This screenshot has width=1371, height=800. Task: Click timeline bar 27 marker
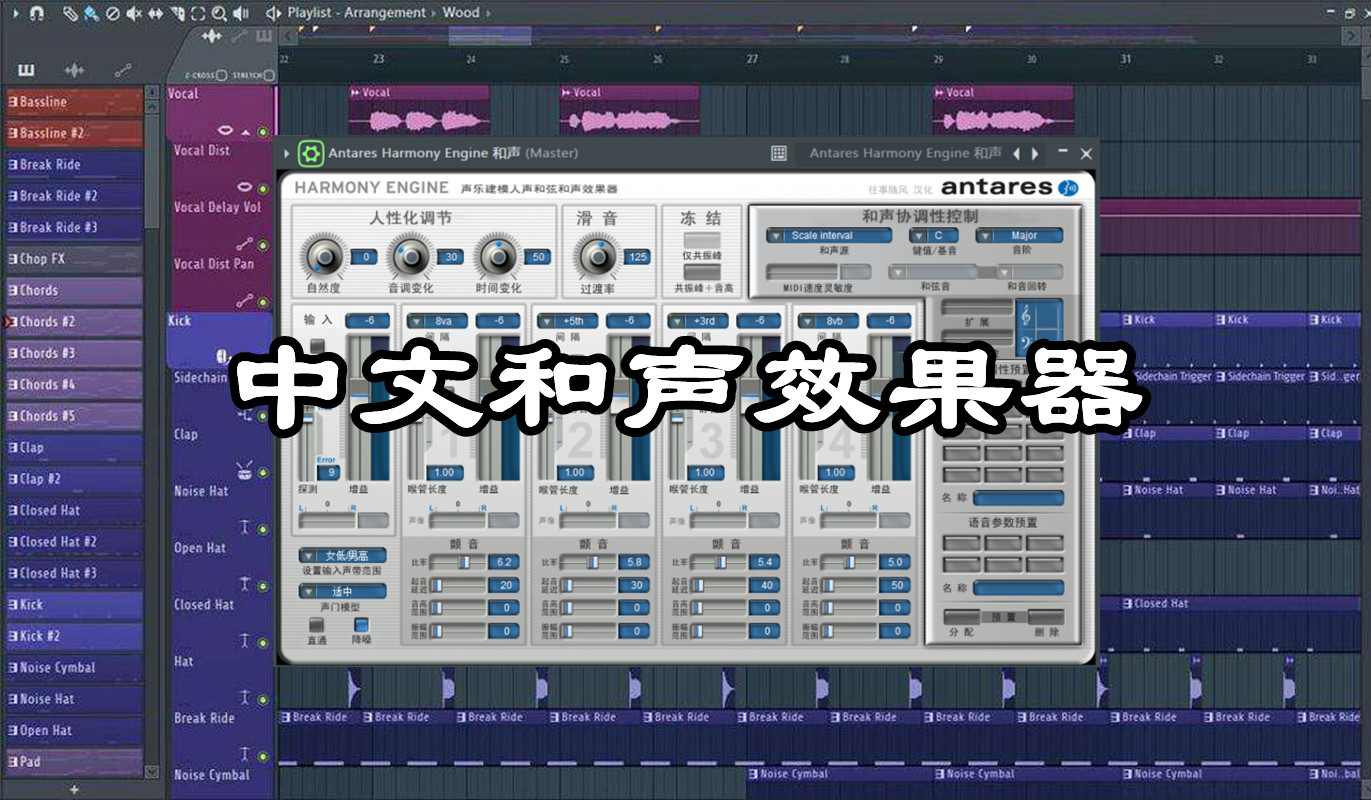pyautogui.click(x=752, y=60)
